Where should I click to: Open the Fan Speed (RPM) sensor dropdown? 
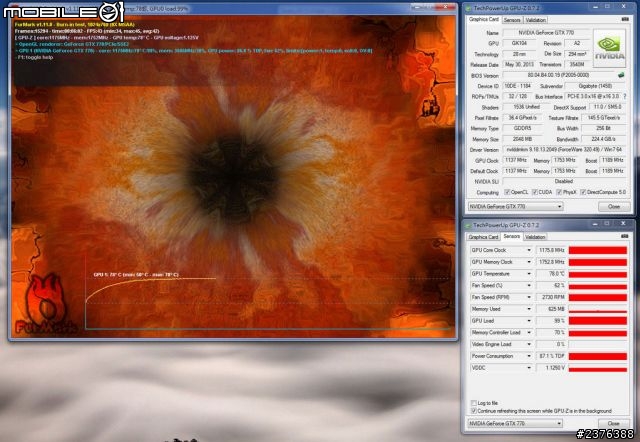tap(529, 297)
